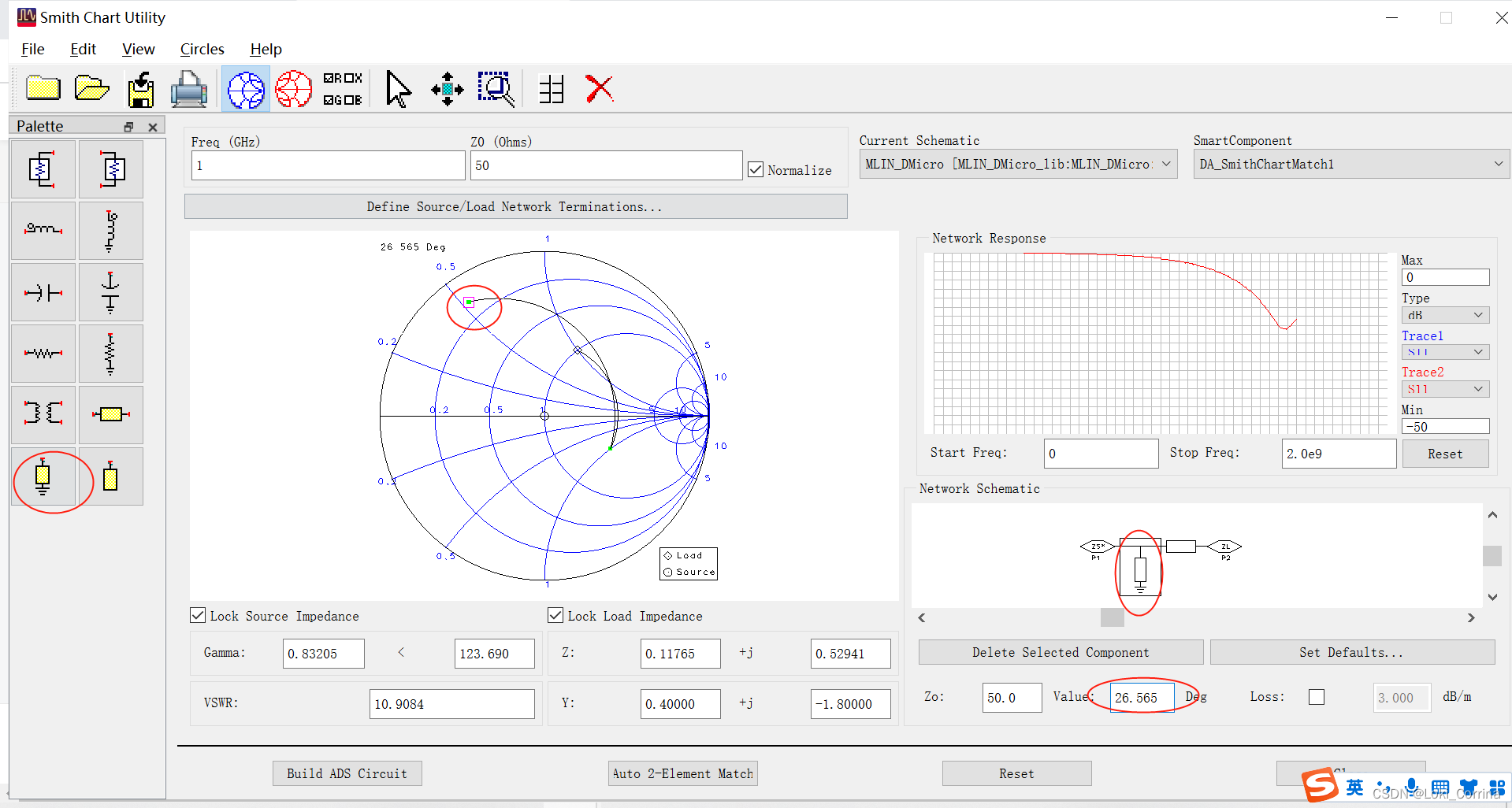Click Auto 2-Element Match button

coord(683,773)
